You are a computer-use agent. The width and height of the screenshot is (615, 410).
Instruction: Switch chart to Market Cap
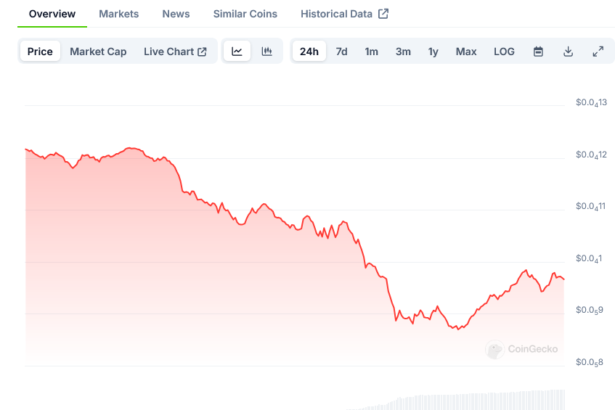pyautogui.click(x=98, y=52)
